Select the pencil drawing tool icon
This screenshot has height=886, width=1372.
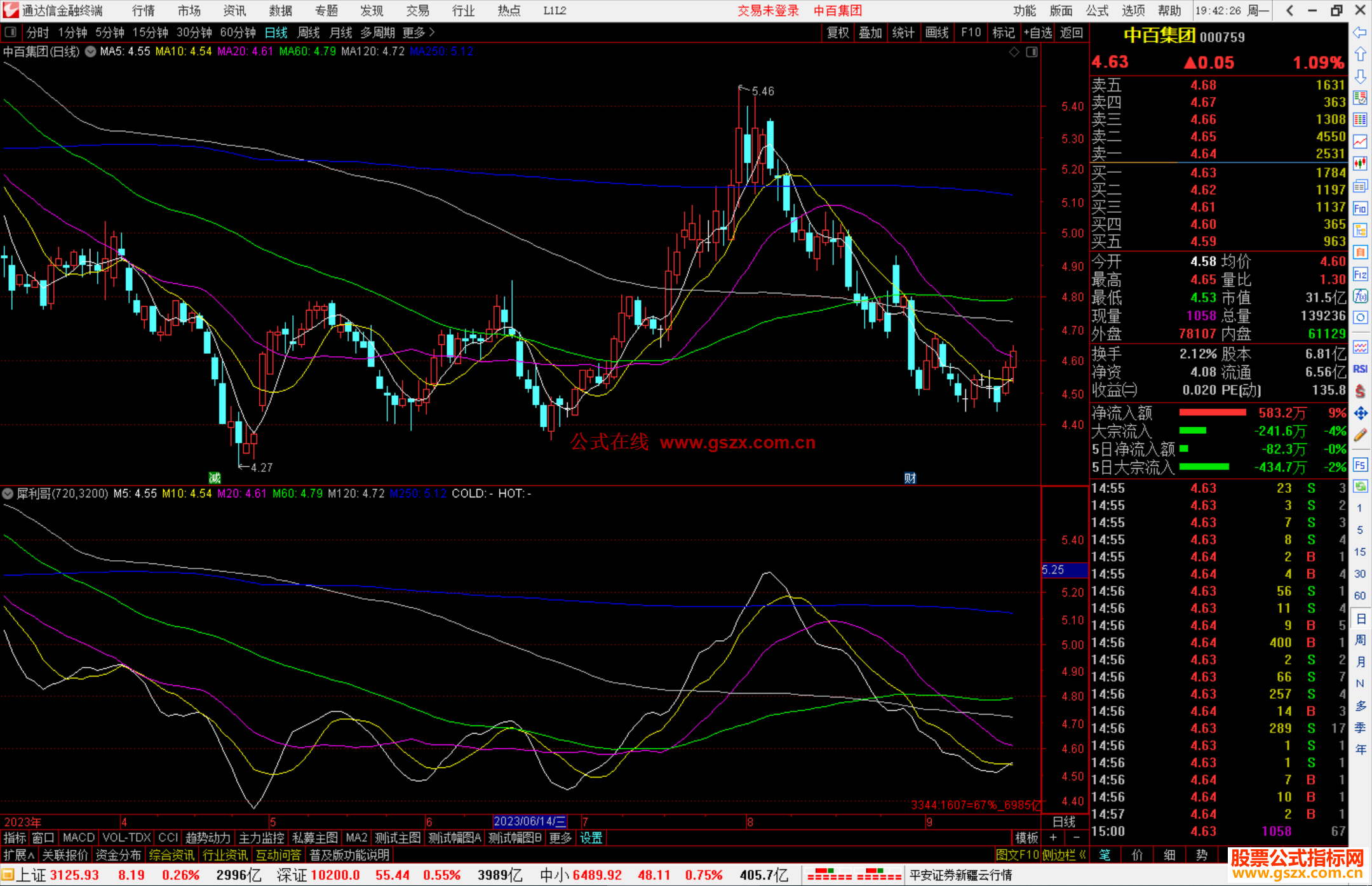pyautogui.click(x=1359, y=435)
